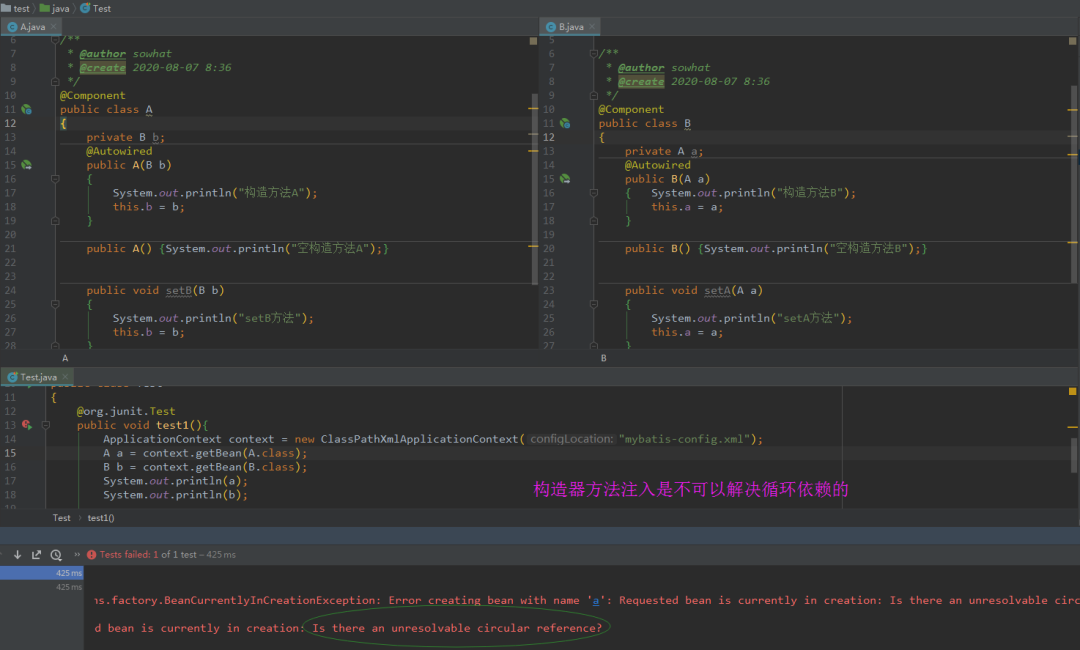The width and height of the screenshot is (1080, 650).
Task: Click inspection indicator in B.java editor corner
Action: (1072, 41)
